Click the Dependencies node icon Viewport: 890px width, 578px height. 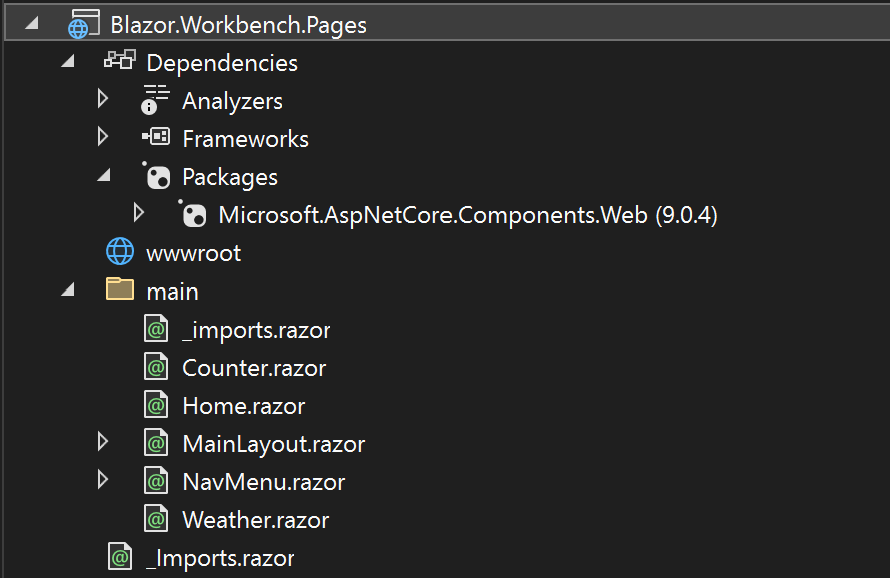tap(119, 60)
